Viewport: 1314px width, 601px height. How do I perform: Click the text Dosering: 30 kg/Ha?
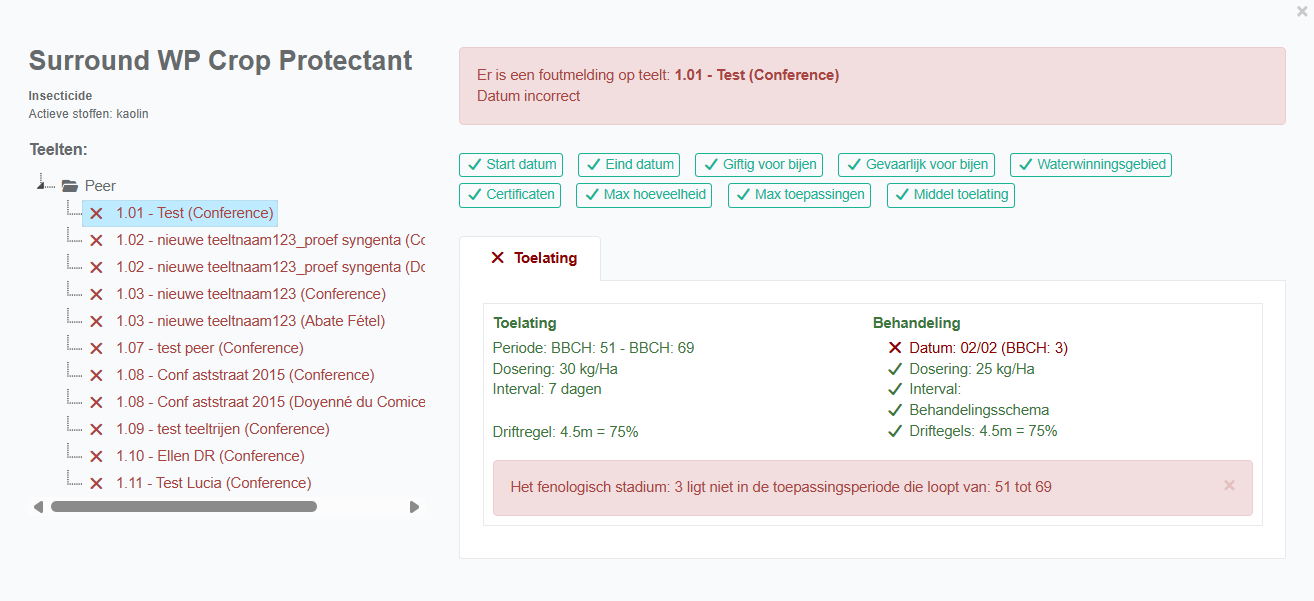[x=555, y=369]
